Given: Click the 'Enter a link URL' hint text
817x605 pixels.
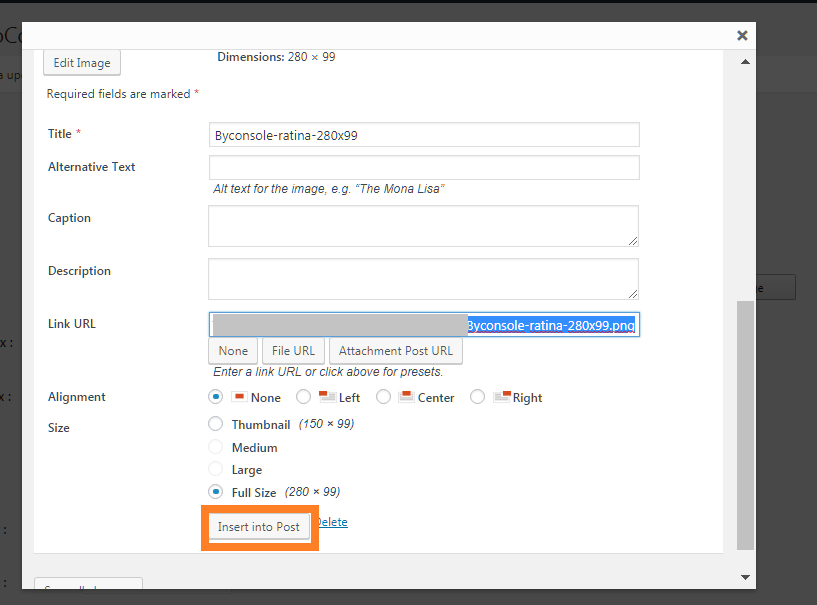Looking at the screenshot, I should 328,372.
